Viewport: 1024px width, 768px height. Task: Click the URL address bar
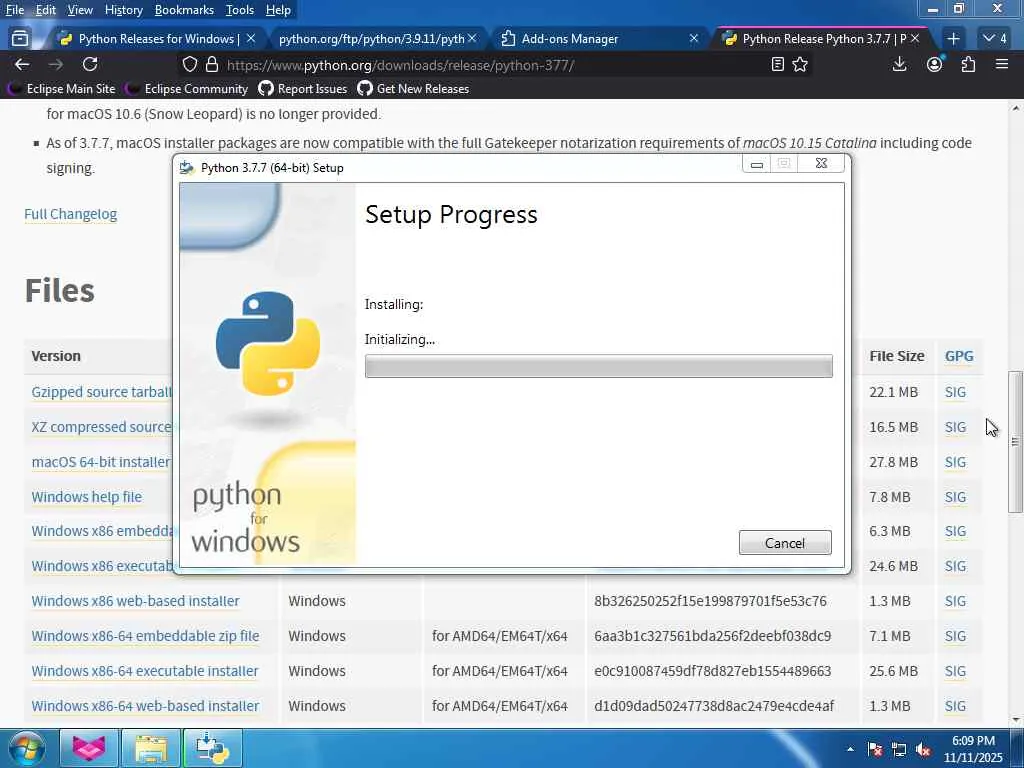tap(496, 65)
